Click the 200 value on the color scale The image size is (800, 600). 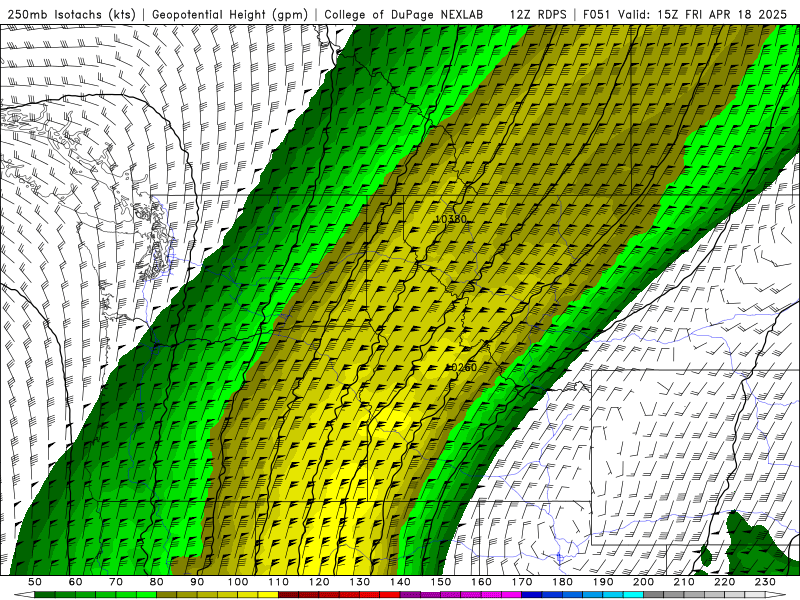[x=643, y=582]
